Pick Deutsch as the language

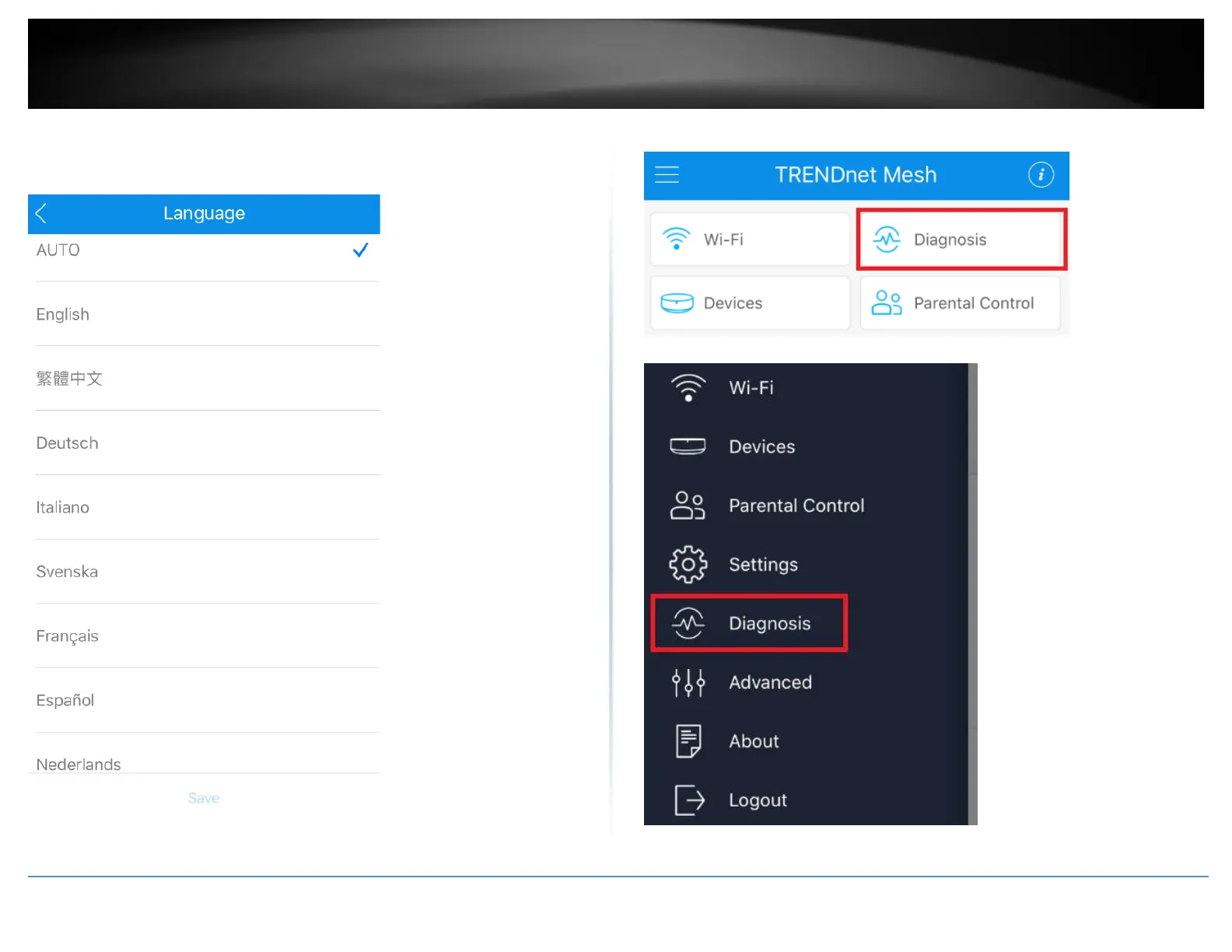click(x=204, y=443)
